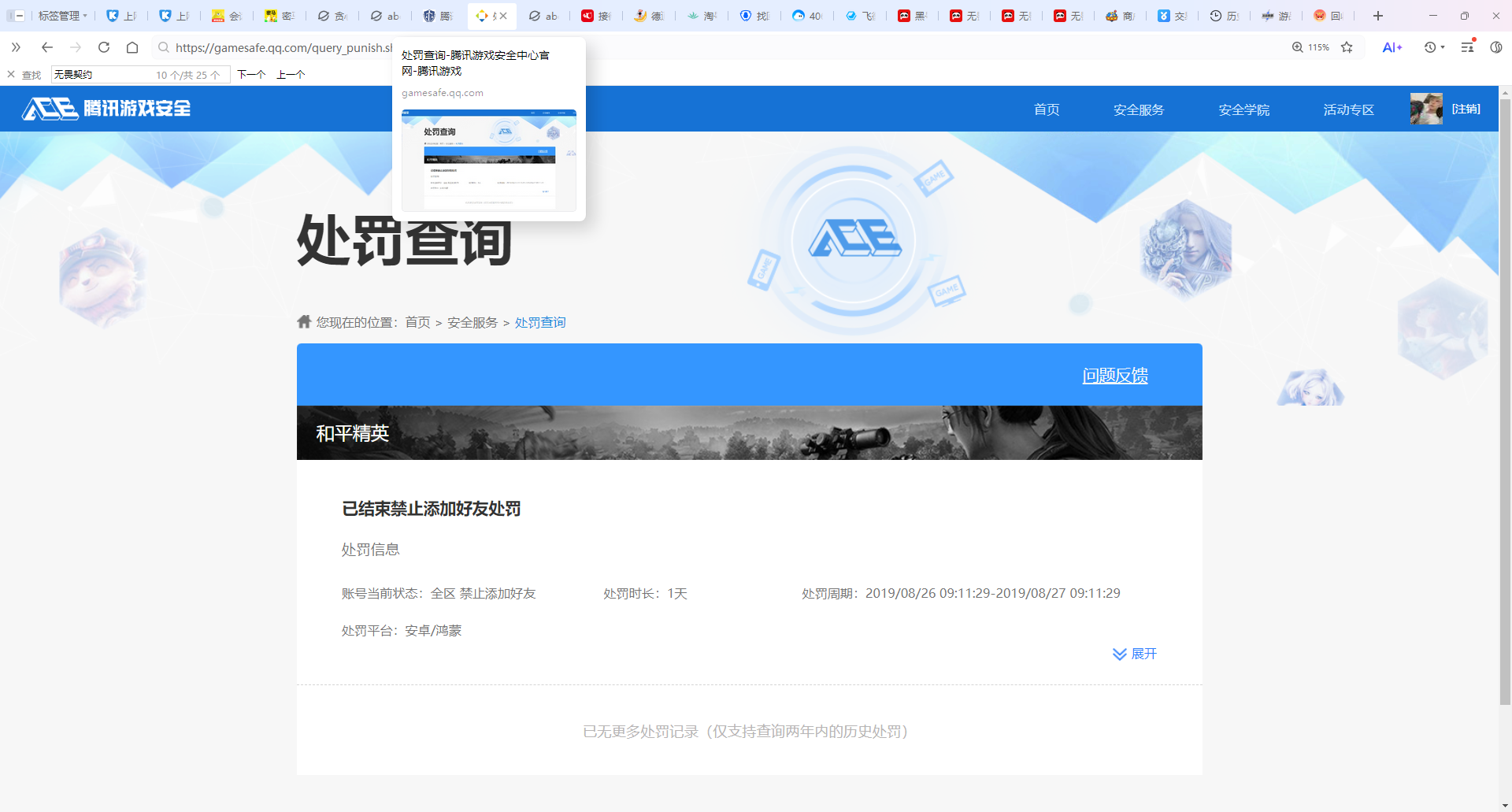The image size is (1512, 812).
Task: Navigate back to the previous page
Action: coord(47,47)
